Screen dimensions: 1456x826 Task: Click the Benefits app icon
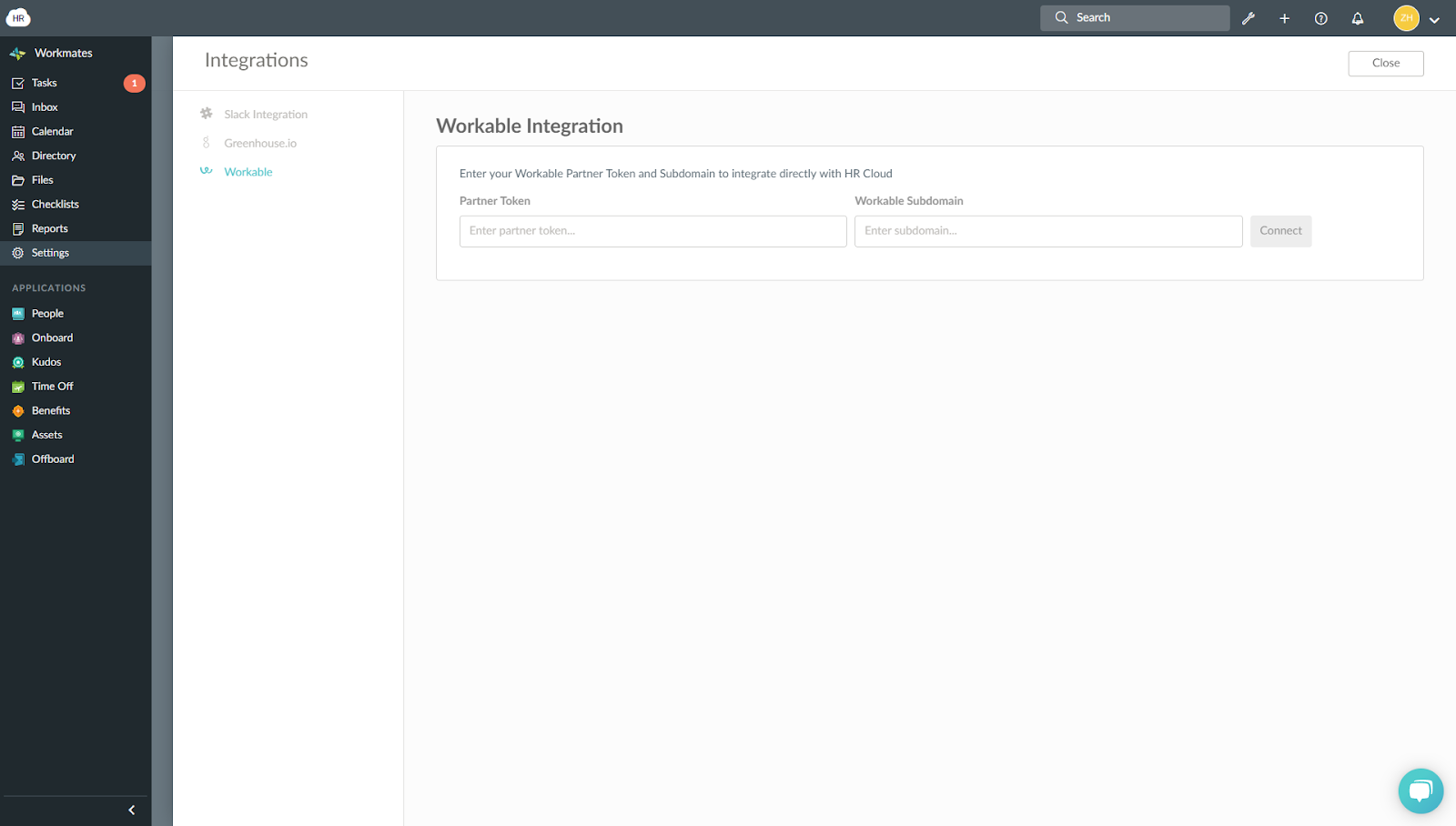point(18,410)
